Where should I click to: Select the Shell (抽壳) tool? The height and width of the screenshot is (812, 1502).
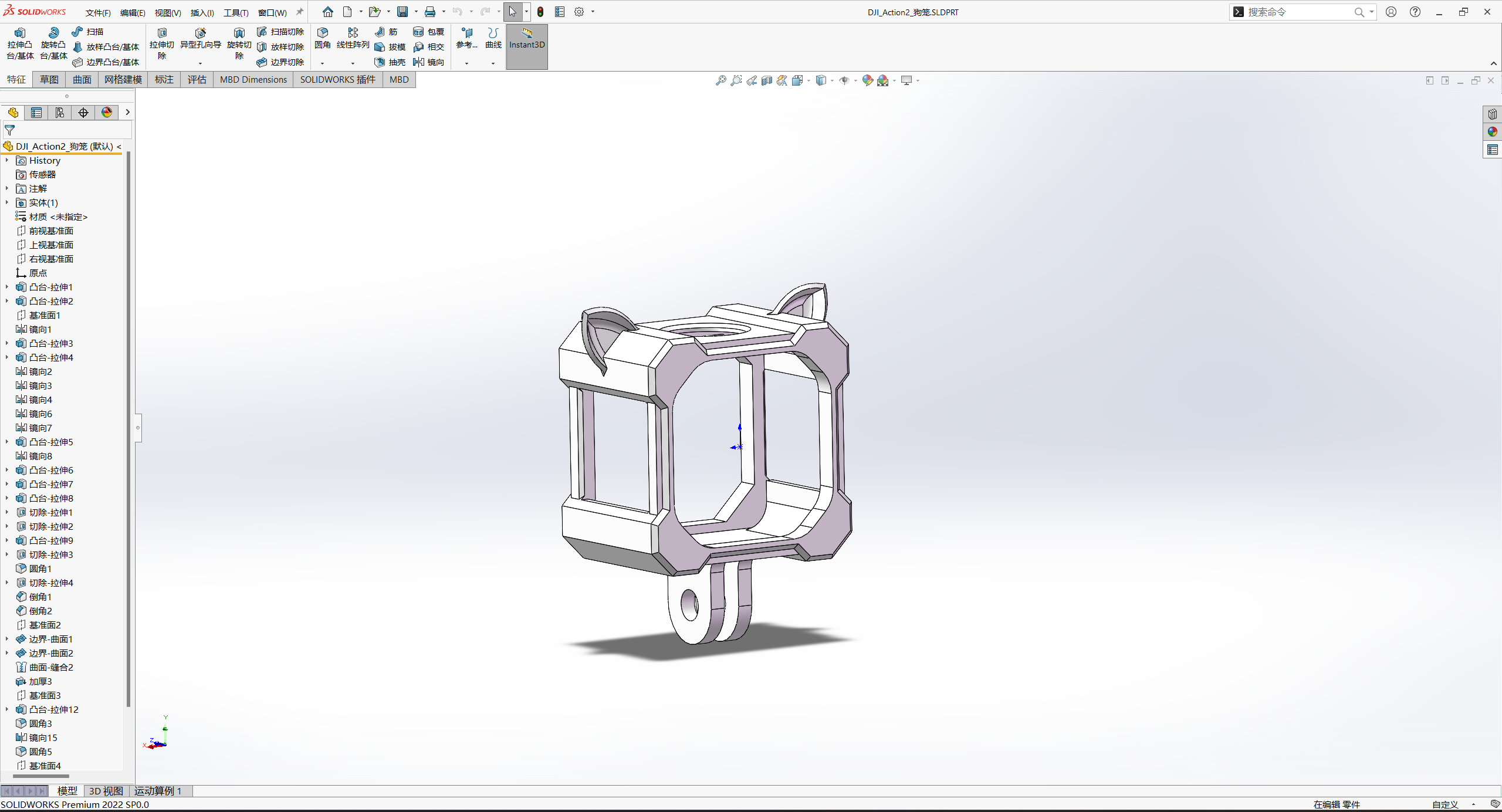click(x=390, y=62)
